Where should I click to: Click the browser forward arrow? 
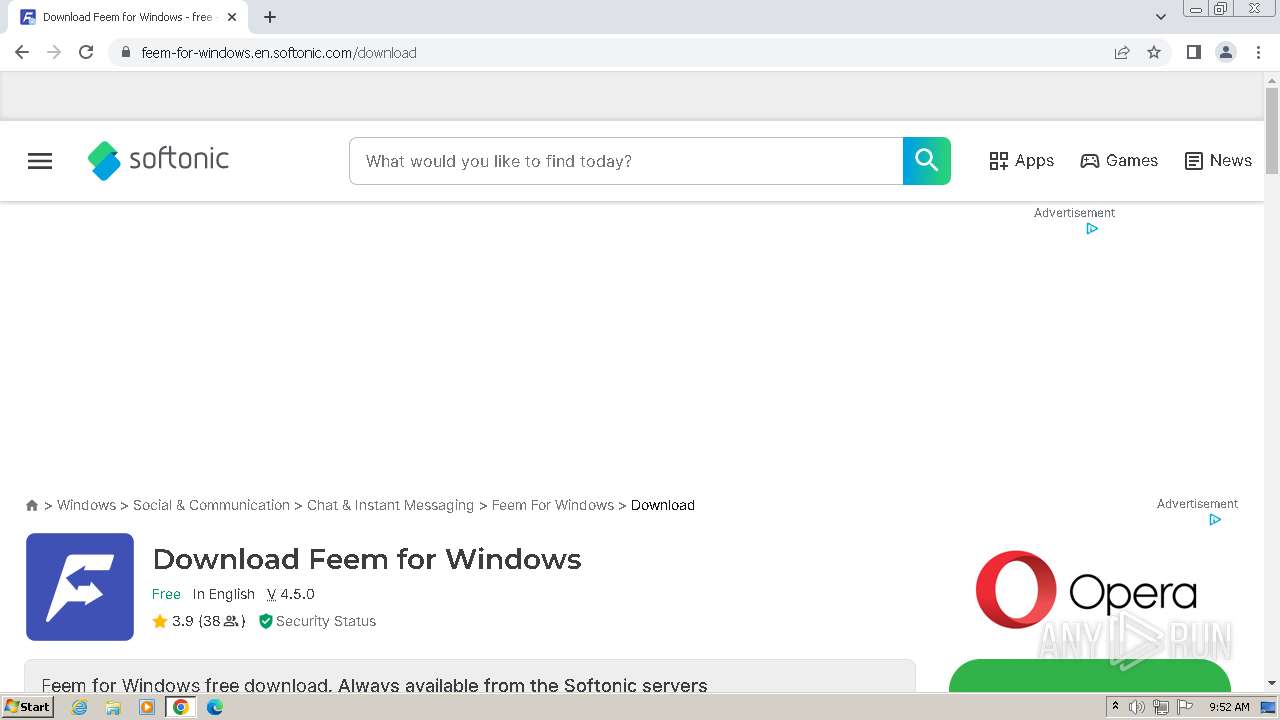pyautogui.click(x=54, y=52)
